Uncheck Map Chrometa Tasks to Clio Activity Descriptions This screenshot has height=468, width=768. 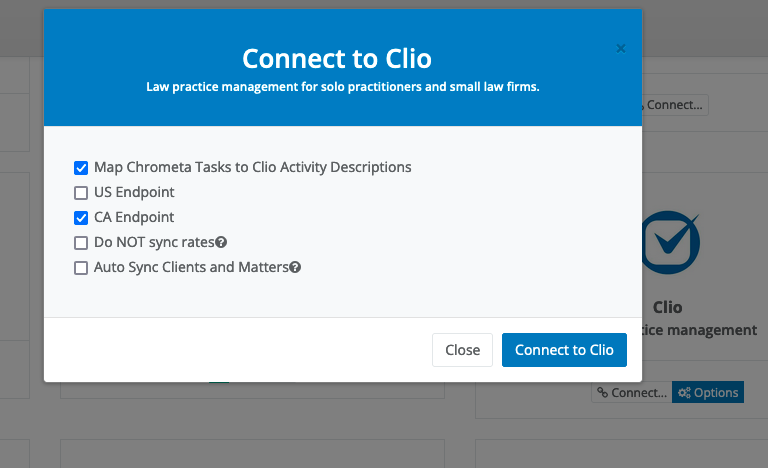81,167
